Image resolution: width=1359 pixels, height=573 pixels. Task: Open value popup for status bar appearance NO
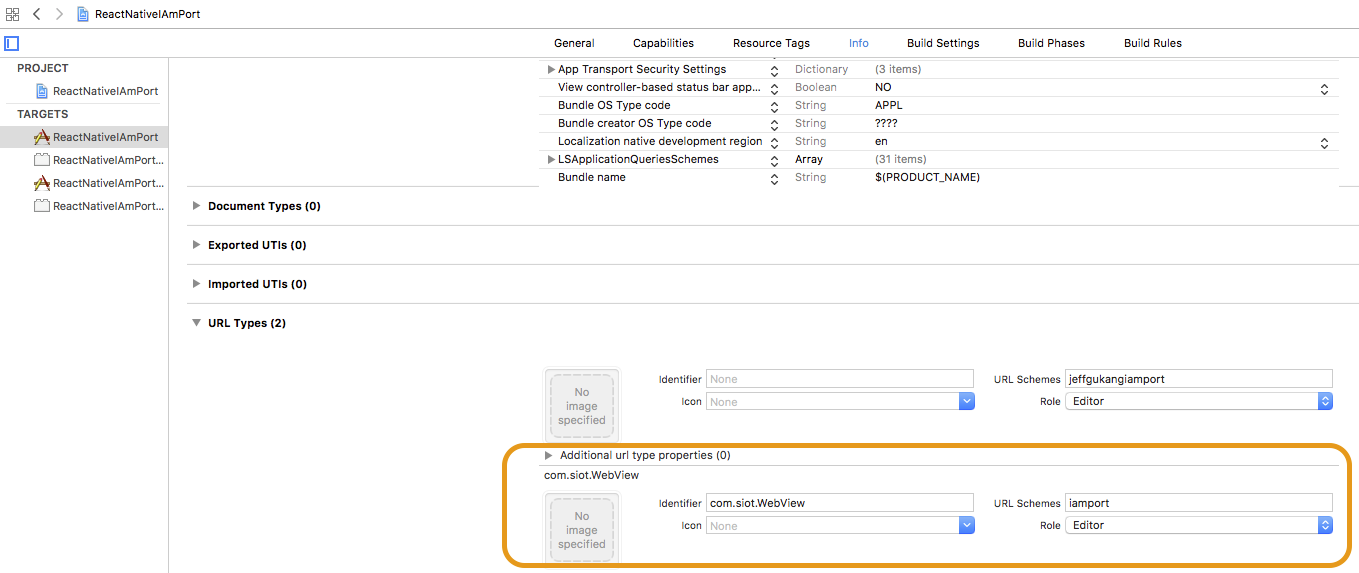pyautogui.click(x=1324, y=88)
